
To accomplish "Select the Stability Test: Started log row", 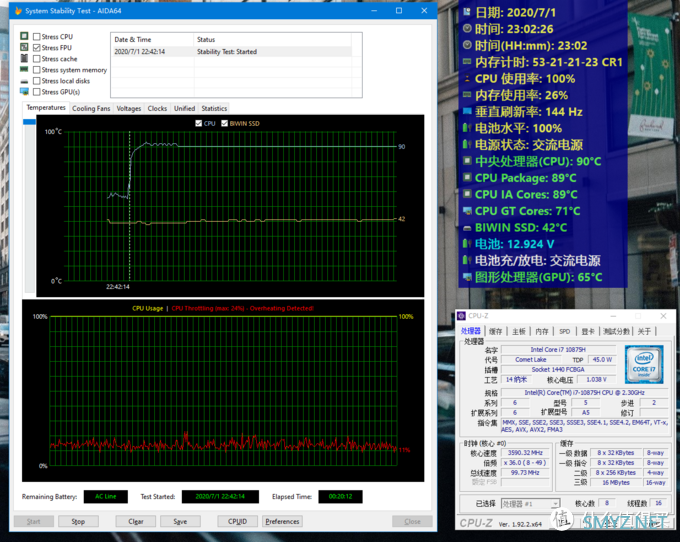I will [x=231, y=51].
